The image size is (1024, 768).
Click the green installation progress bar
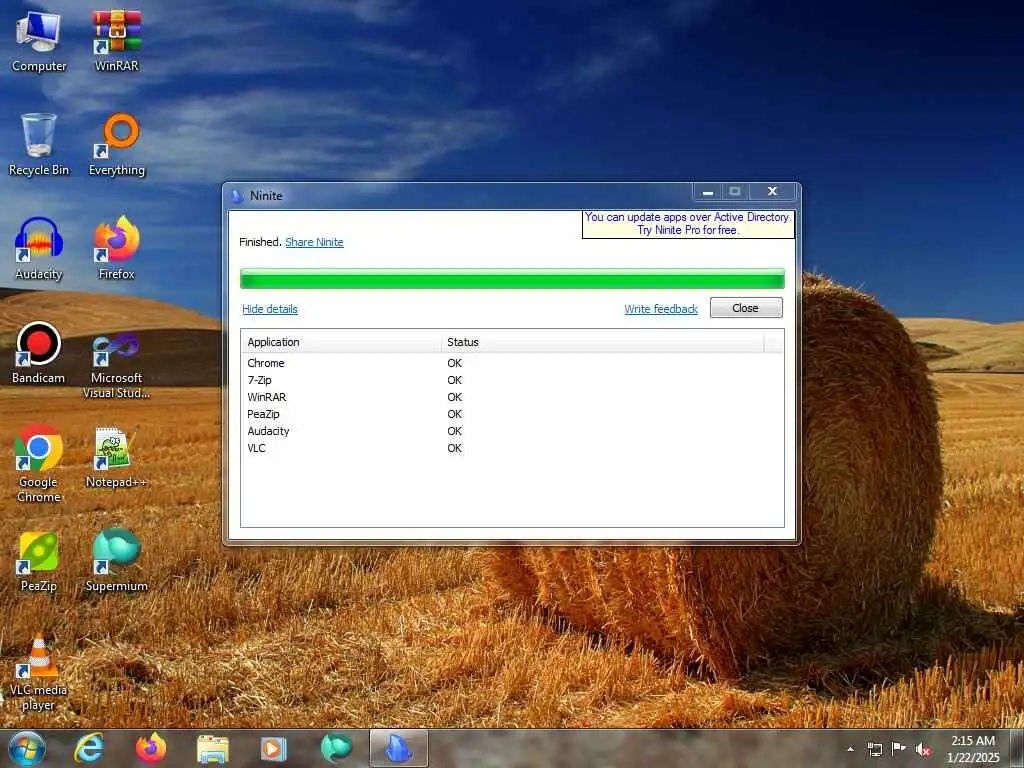[512, 278]
